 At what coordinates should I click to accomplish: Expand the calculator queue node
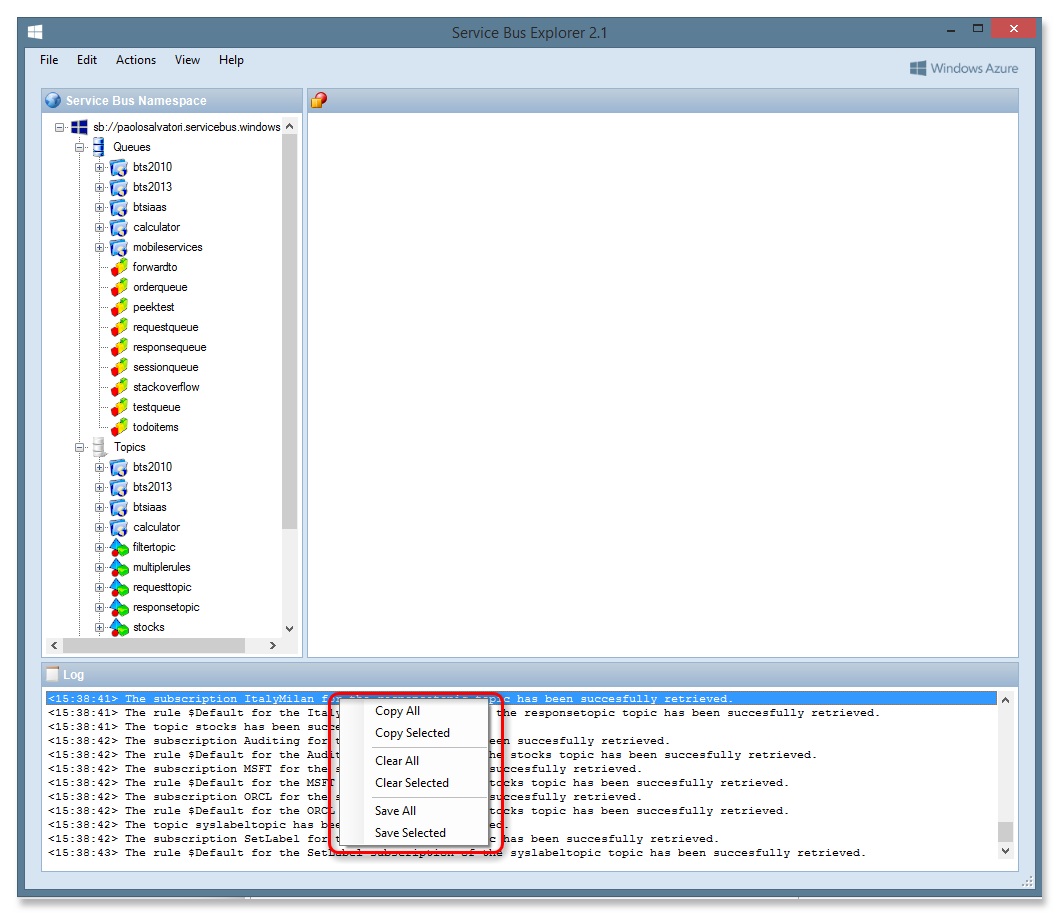pos(99,228)
